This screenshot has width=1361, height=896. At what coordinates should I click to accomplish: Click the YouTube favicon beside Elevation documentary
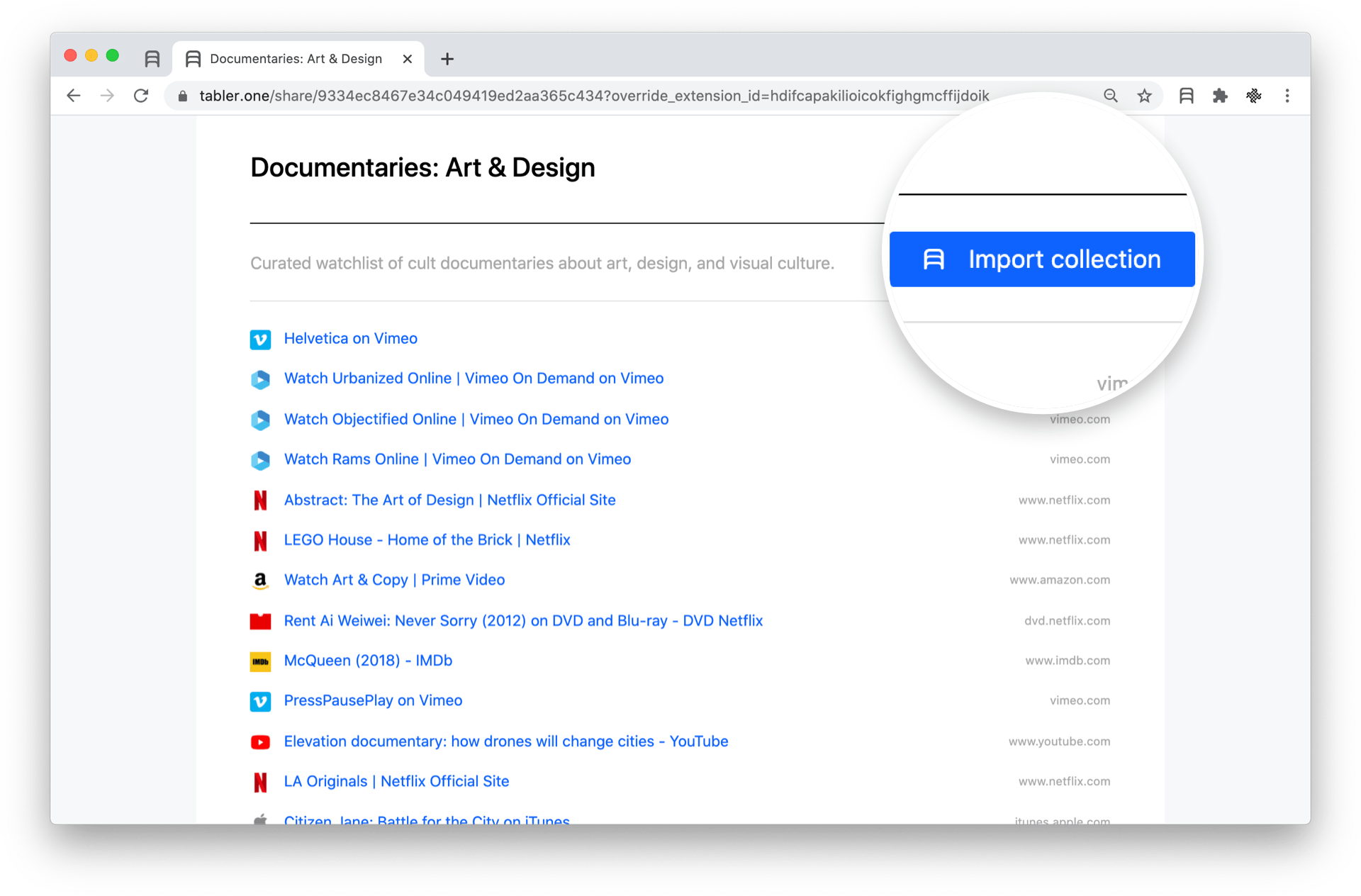260,742
